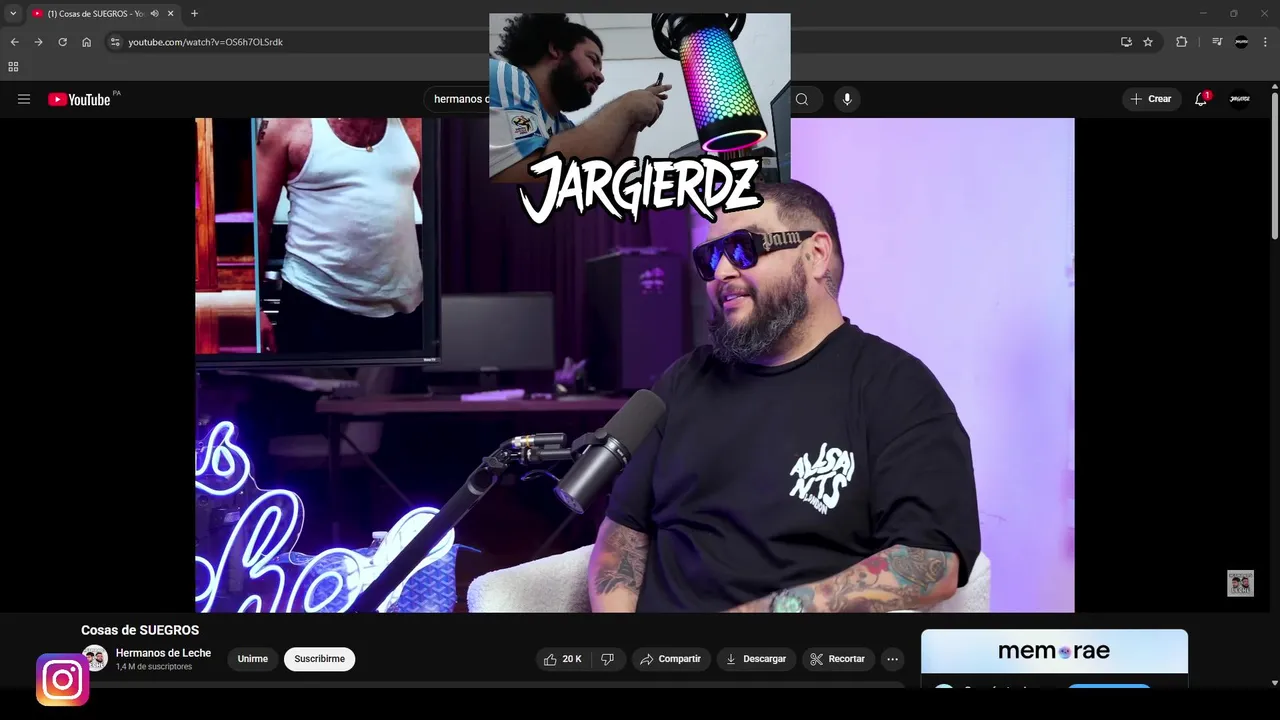1280x720 pixels.
Task: Reload the page
Action: pos(62,42)
